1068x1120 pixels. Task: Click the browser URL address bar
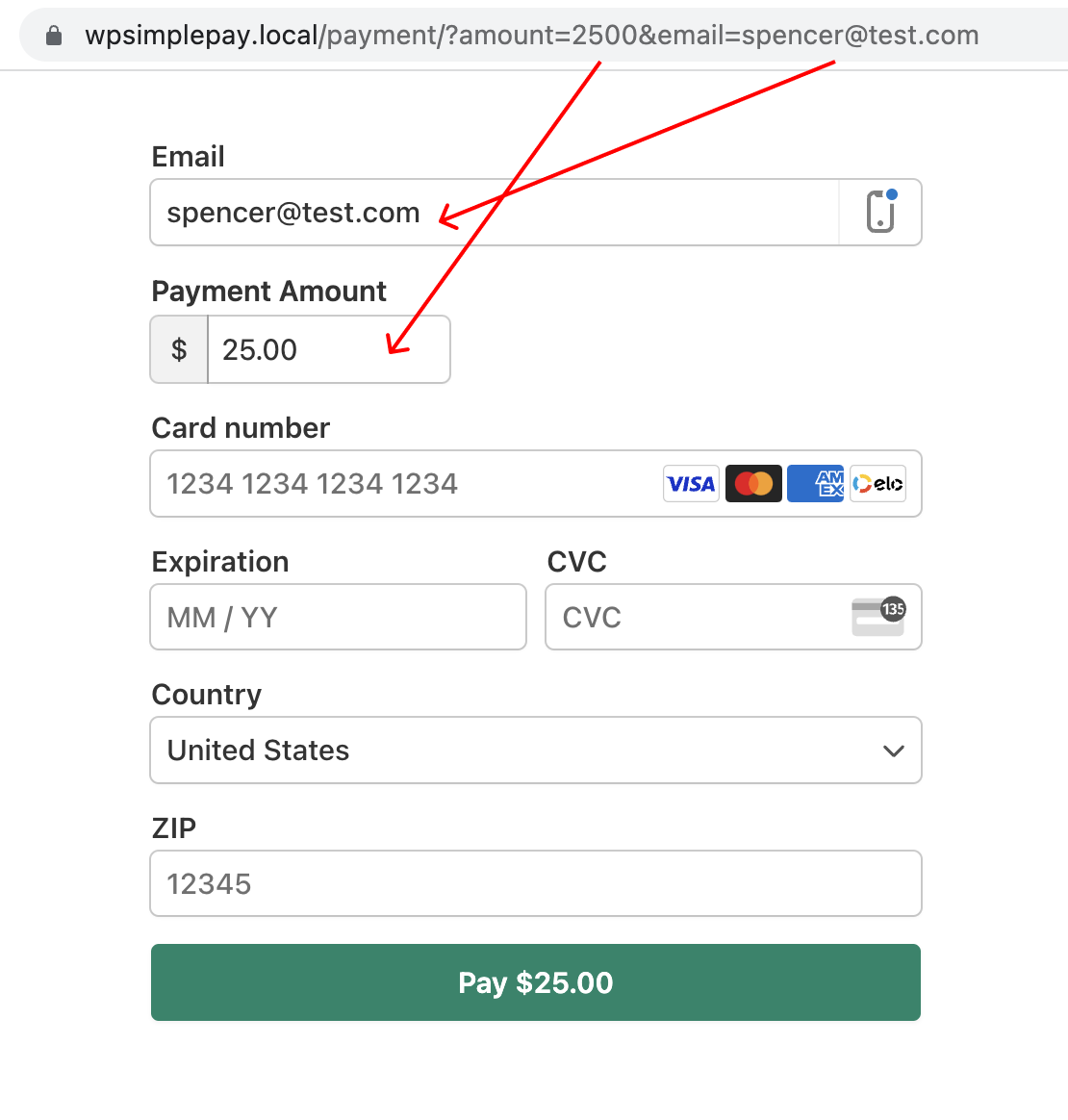pyautogui.click(x=531, y=36)
